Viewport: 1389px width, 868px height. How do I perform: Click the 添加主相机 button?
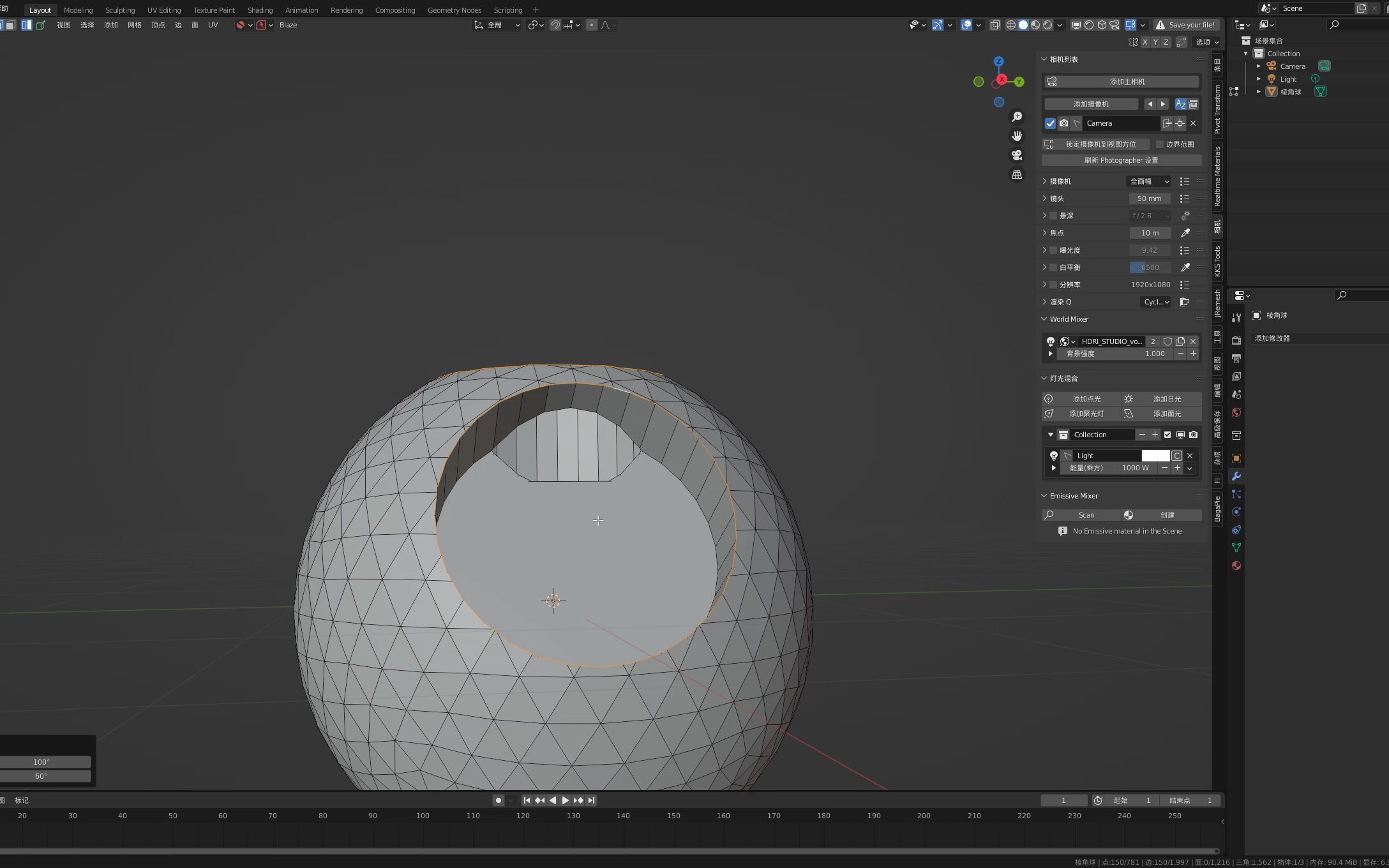[x=1127, y=82]
